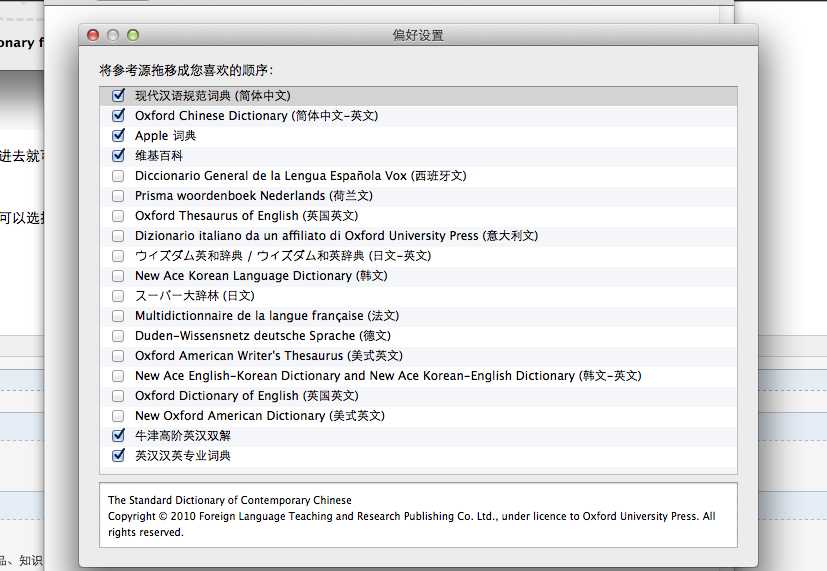
Task: Select Oxford Chinese Dictionary (简体中文-英文) row text
Action: 256,115
